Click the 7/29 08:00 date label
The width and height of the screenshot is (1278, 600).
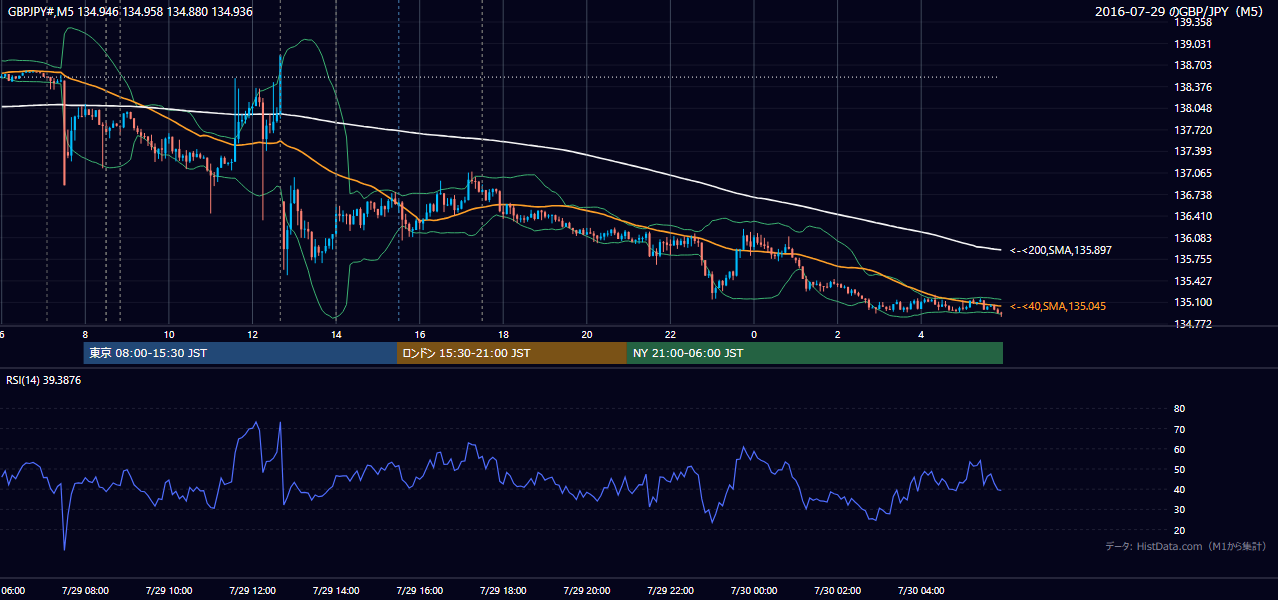[85, 591]
